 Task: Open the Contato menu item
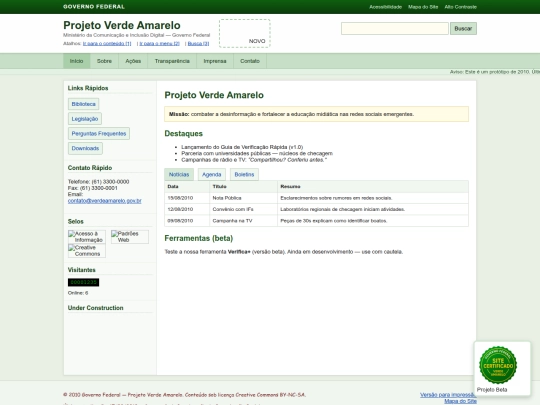pos(250,61)
